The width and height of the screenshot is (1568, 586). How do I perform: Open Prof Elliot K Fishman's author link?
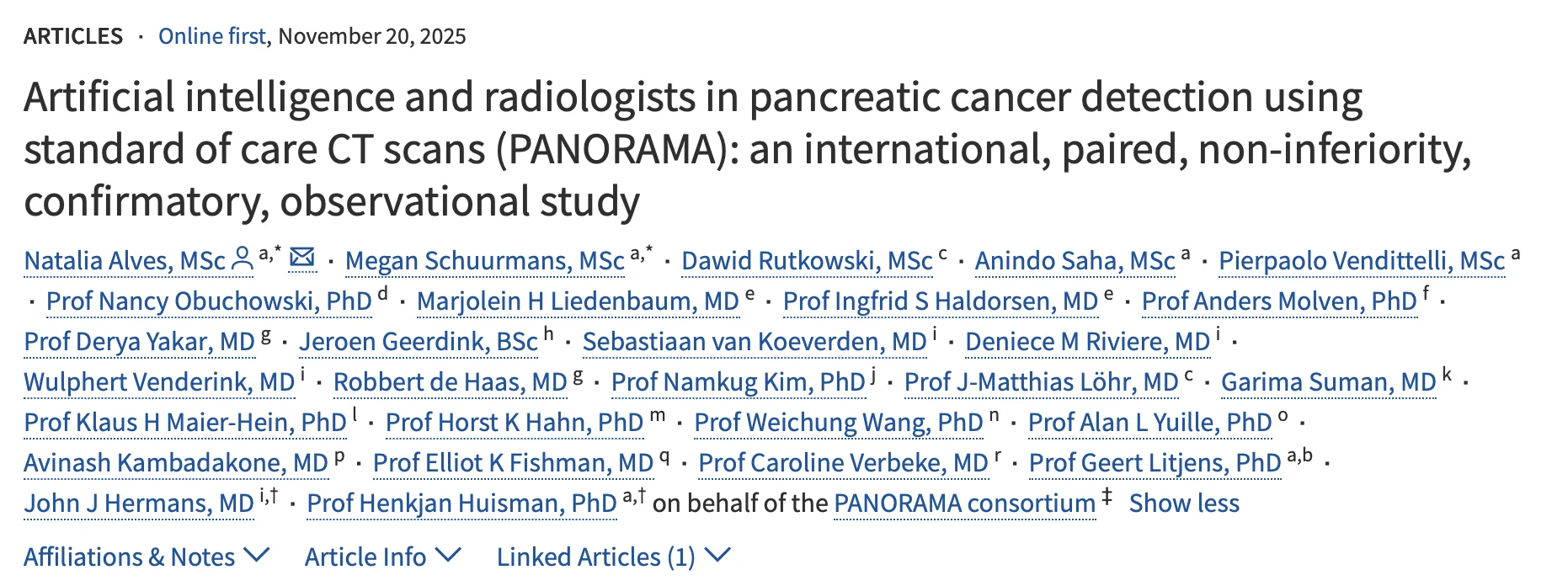tap(514, 462)
